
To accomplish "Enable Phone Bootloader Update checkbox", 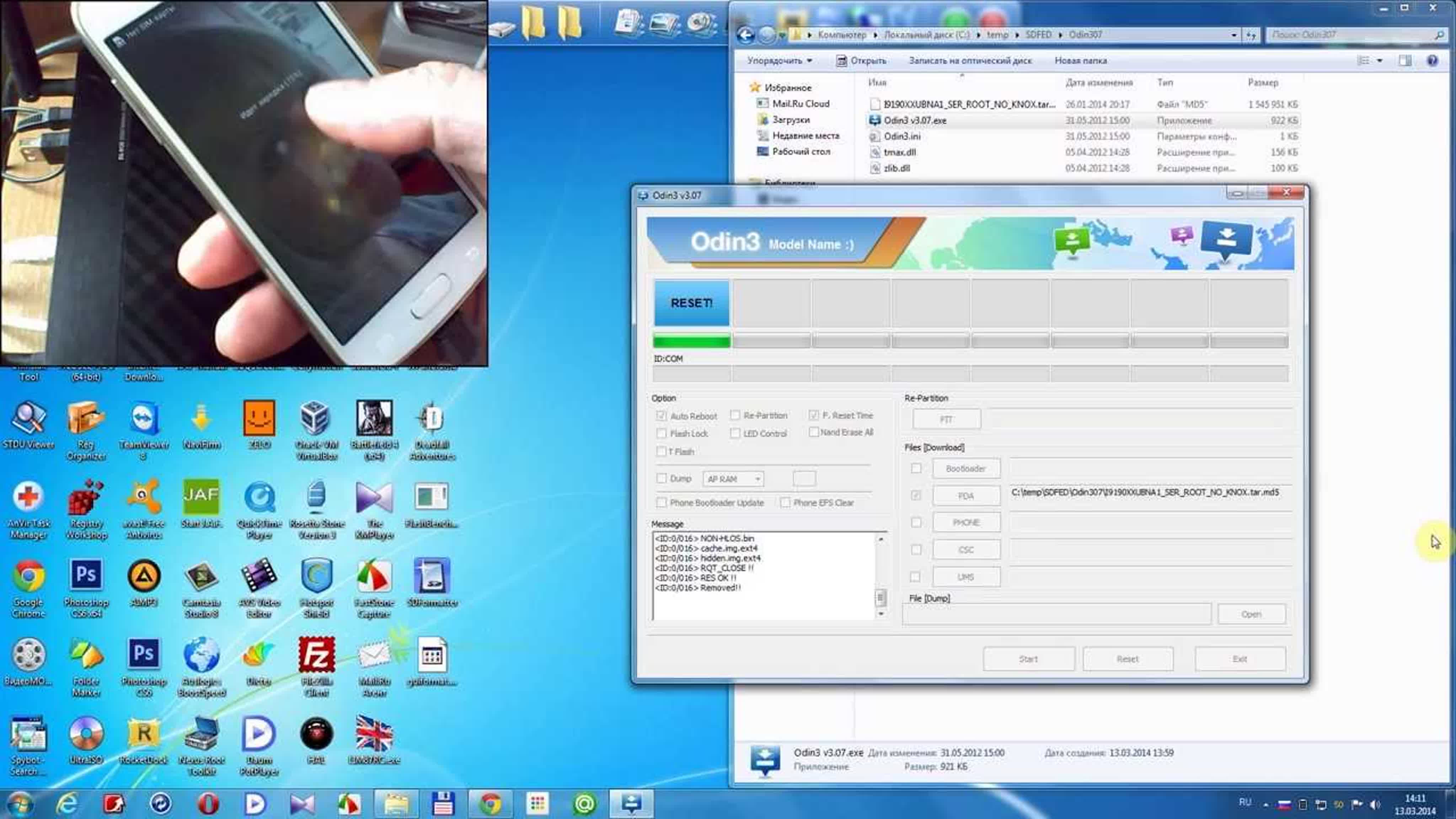I will [x=661, y=503].
